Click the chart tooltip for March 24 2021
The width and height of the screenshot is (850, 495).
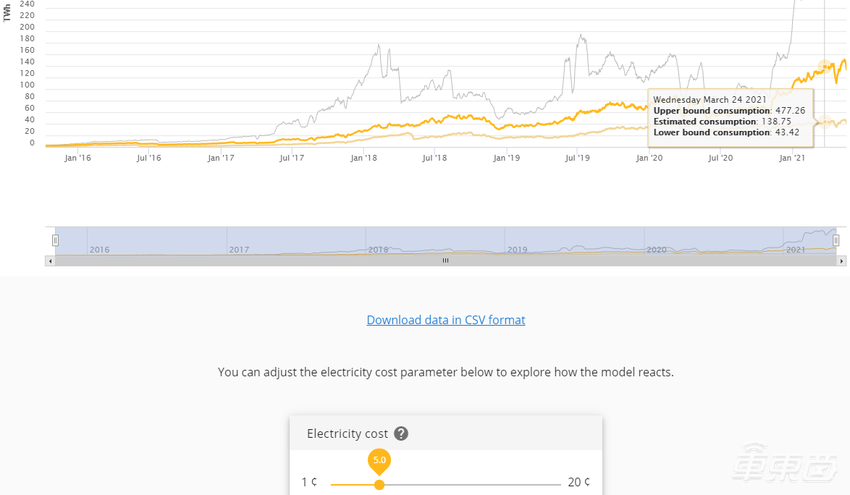[730, 116]
